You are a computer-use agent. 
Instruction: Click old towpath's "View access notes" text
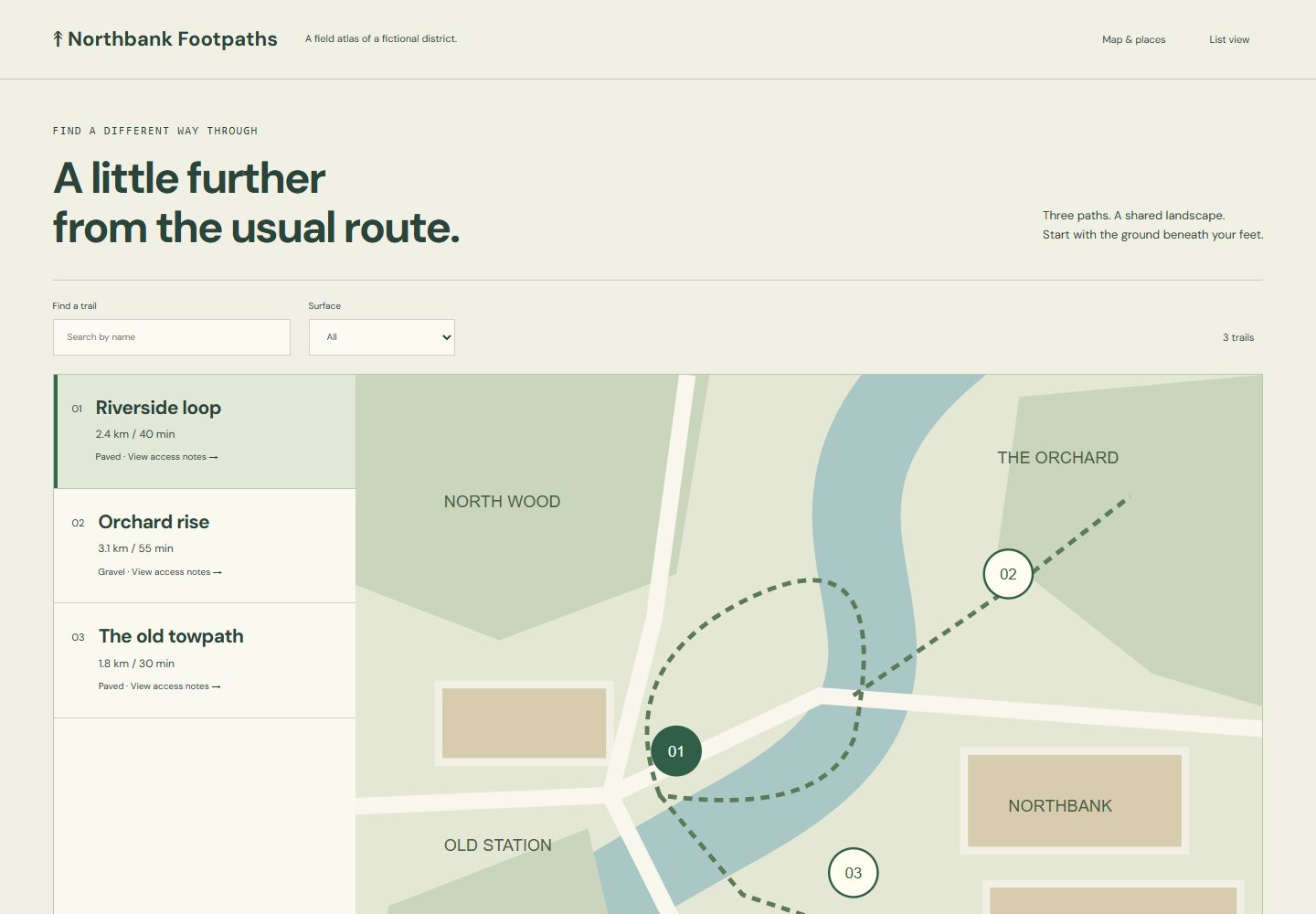tap(175, 686)
